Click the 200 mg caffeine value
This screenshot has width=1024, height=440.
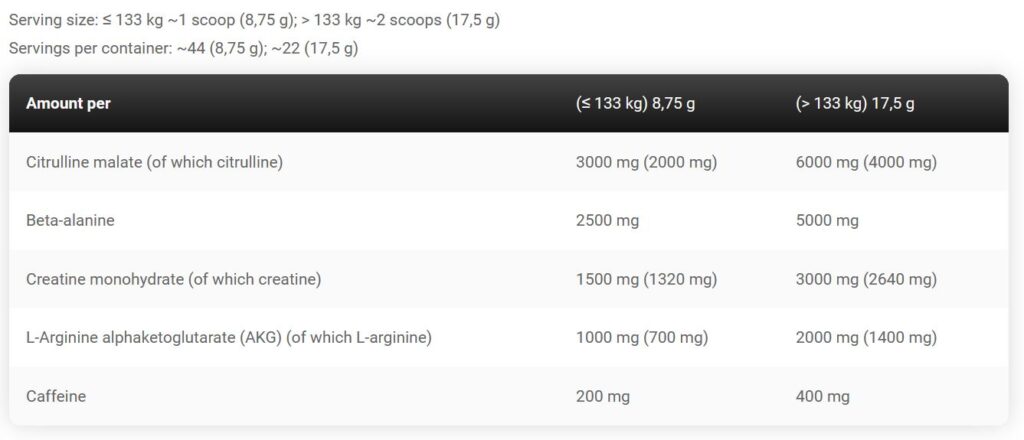coord(603,396)
